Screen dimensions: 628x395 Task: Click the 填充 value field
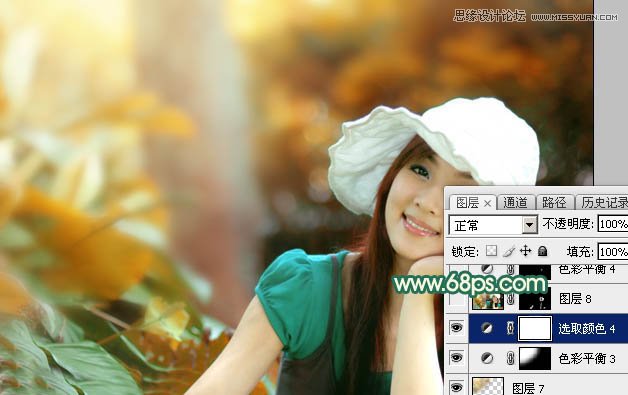coord(613,252)
